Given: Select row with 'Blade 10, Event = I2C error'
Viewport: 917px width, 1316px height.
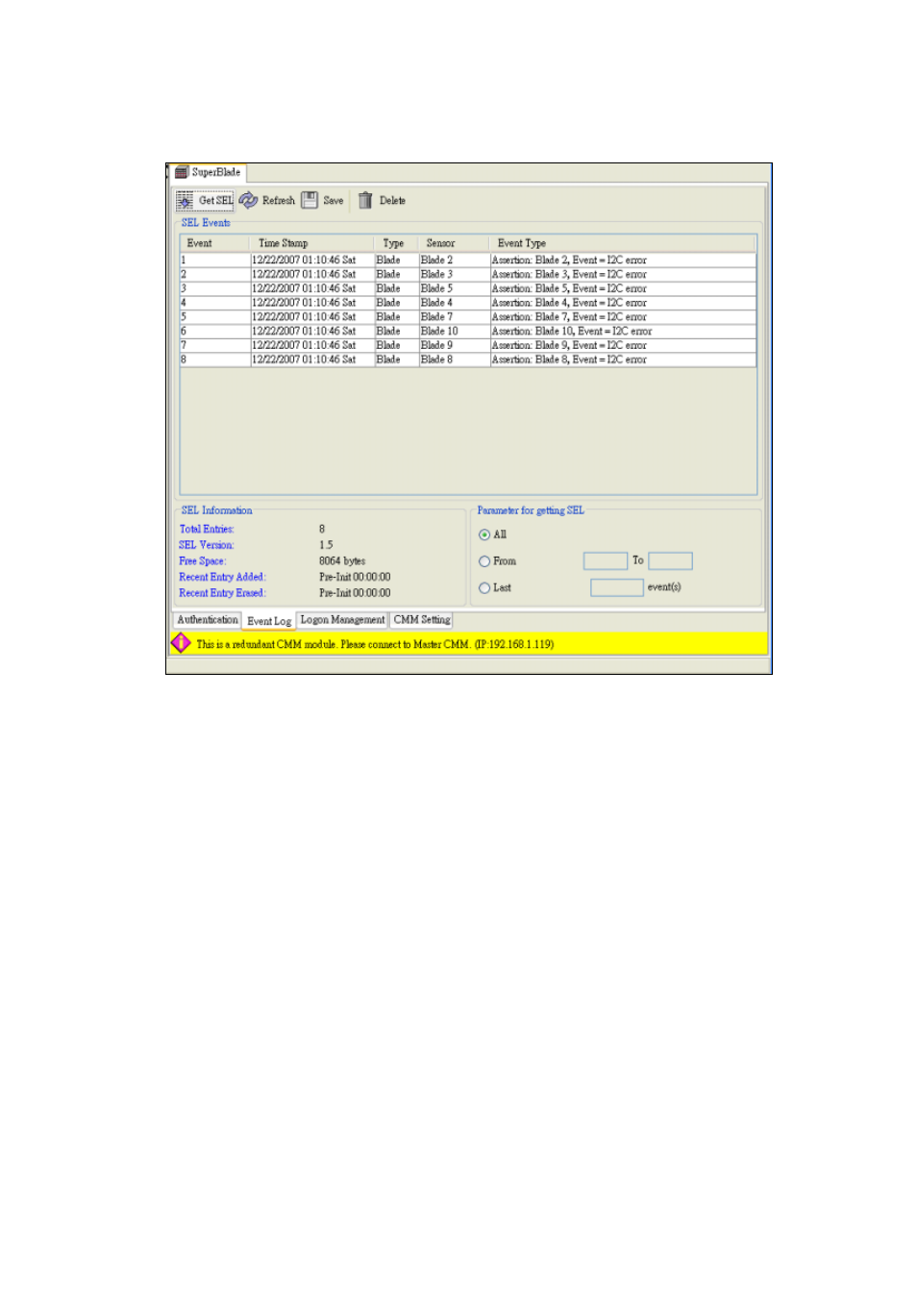Looking at the screenshot, I should [468, 331].
